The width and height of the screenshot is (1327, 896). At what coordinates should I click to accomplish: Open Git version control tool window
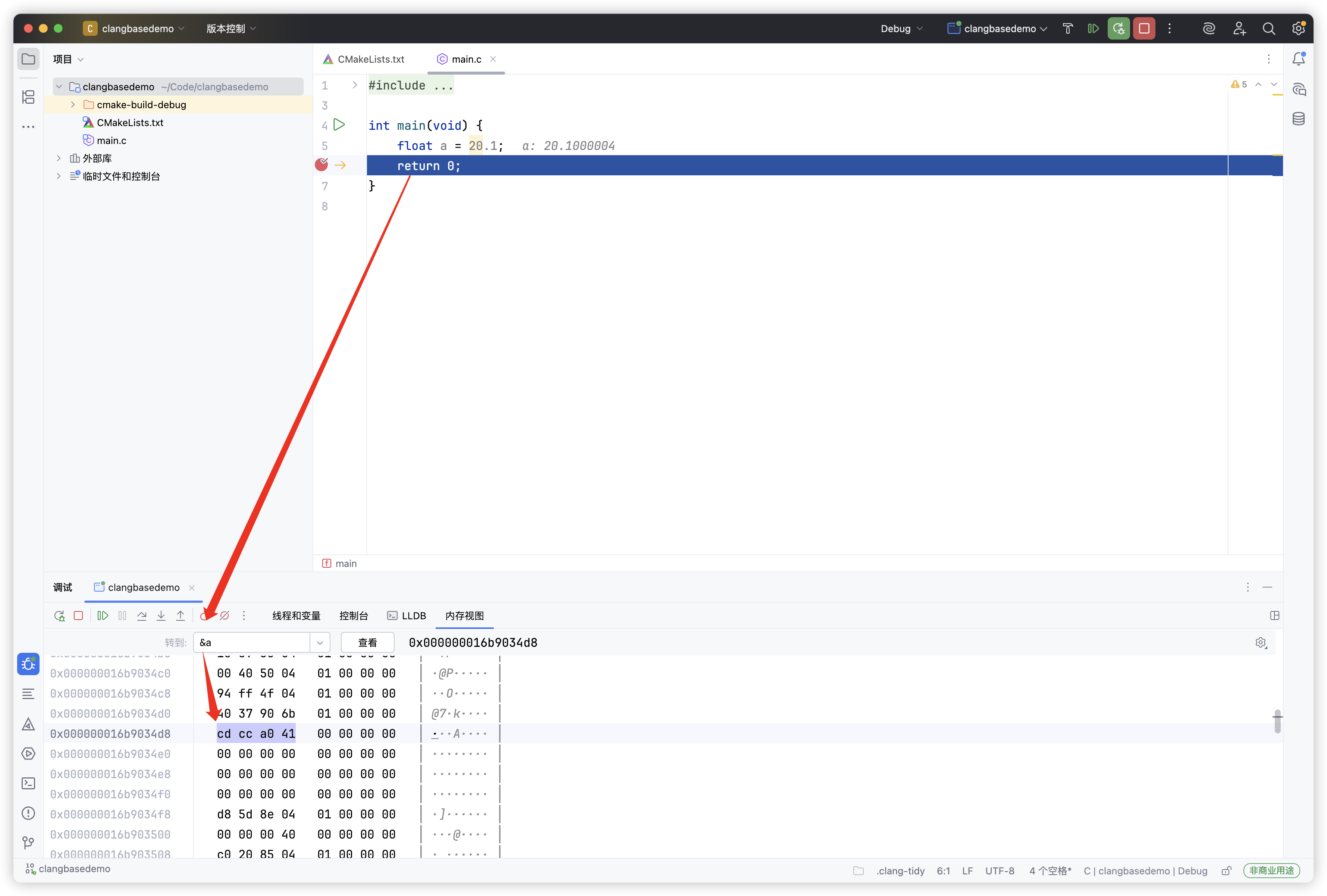tap(28, 843)
